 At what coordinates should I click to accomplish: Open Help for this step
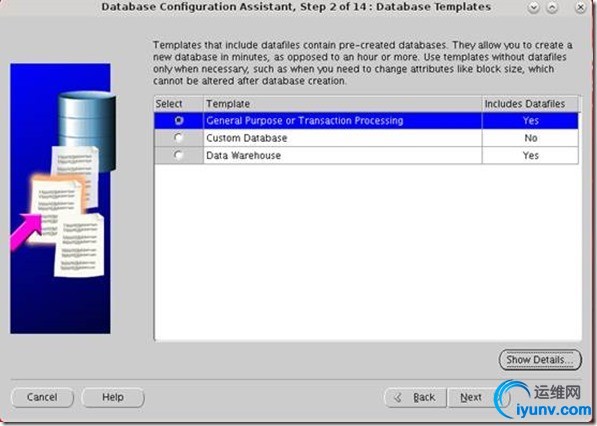113,397
